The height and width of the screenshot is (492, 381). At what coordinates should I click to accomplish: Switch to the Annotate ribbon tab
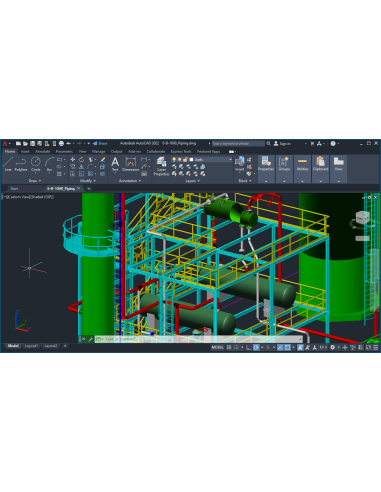point(43,152)
